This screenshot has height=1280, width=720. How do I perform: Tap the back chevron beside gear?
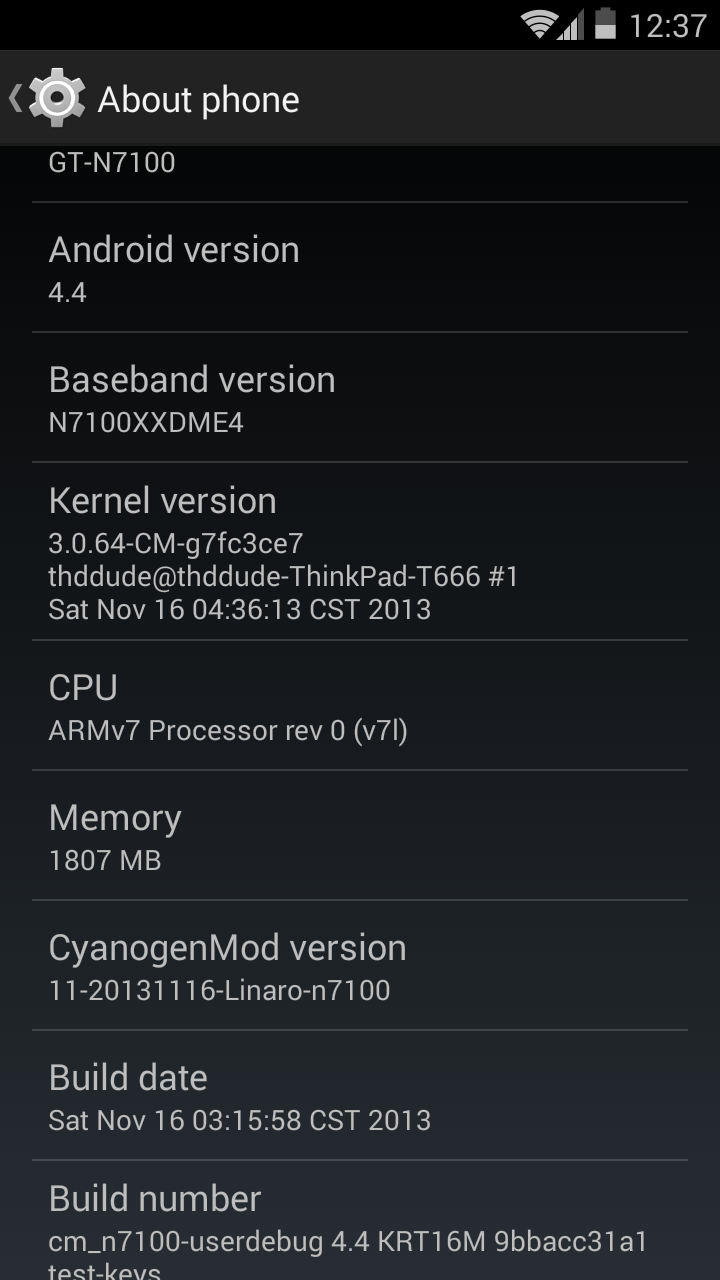[x=15, y=98]
